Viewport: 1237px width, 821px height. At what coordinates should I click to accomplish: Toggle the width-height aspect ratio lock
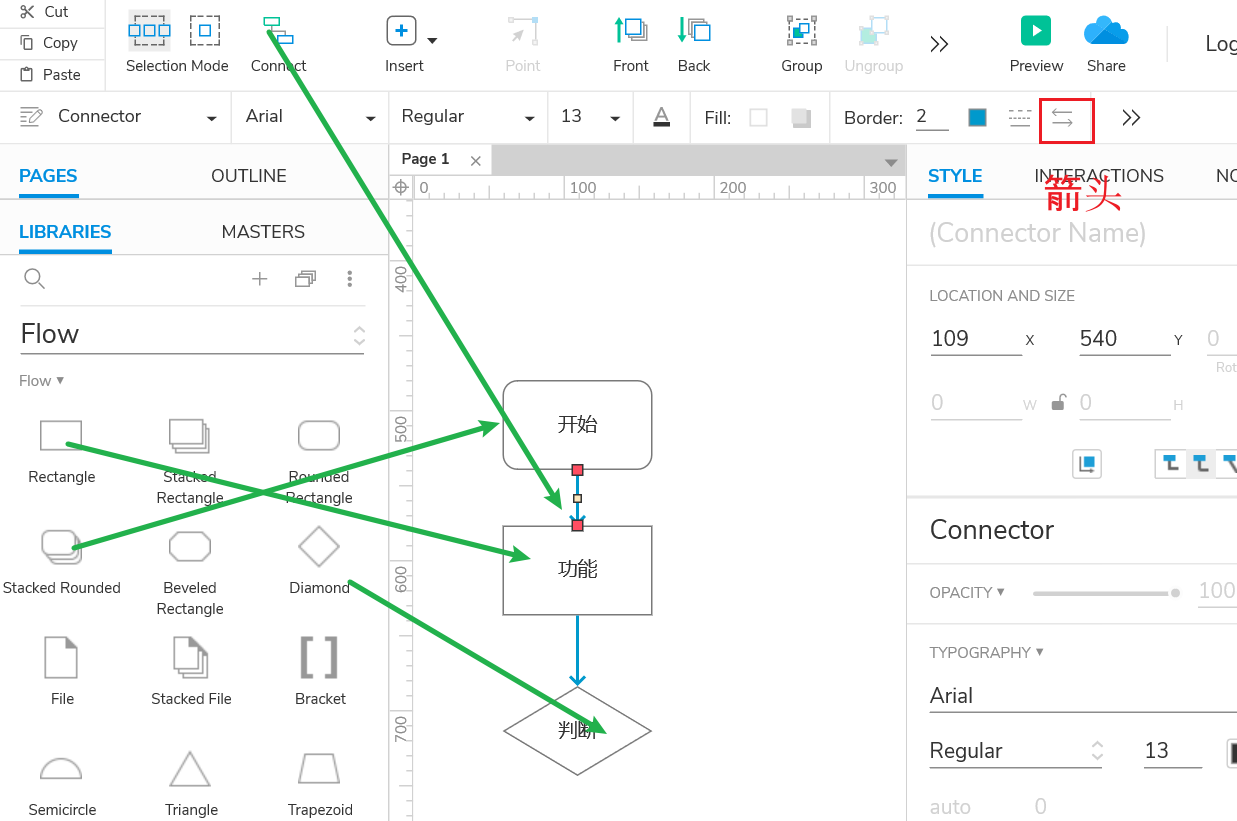(x=1056, y=402)
